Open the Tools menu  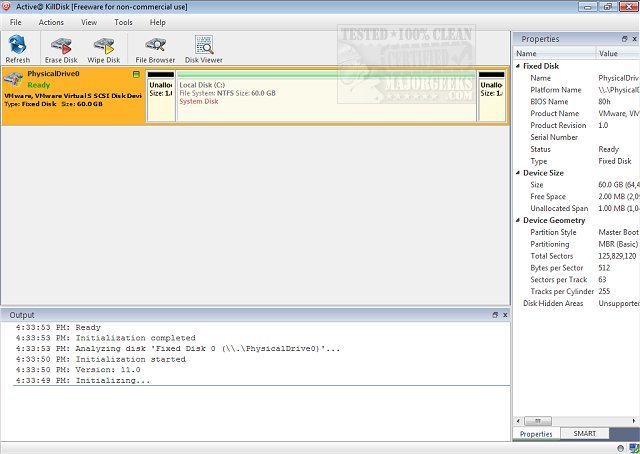pos(123,22)
